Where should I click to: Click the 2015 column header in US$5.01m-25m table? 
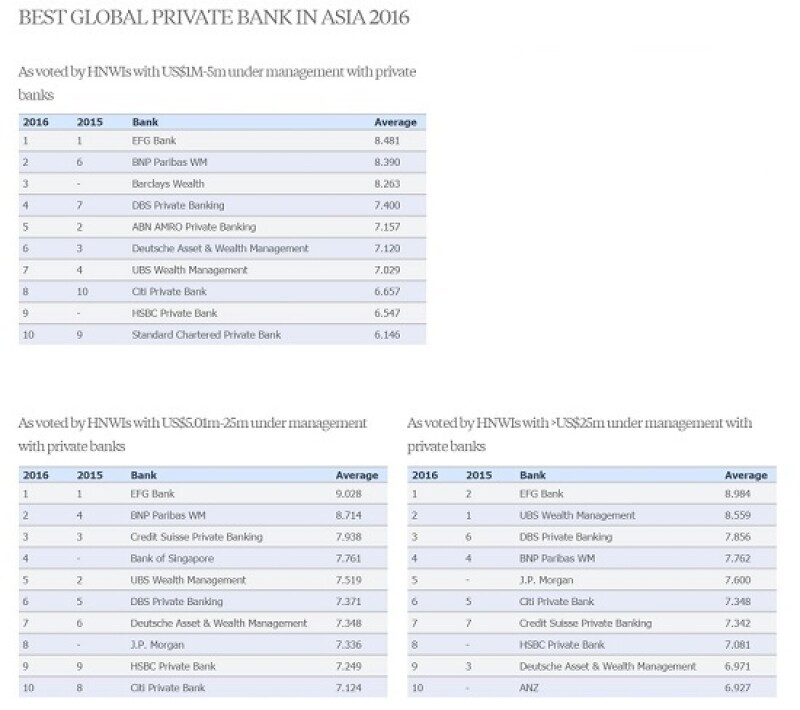[88, 475]
